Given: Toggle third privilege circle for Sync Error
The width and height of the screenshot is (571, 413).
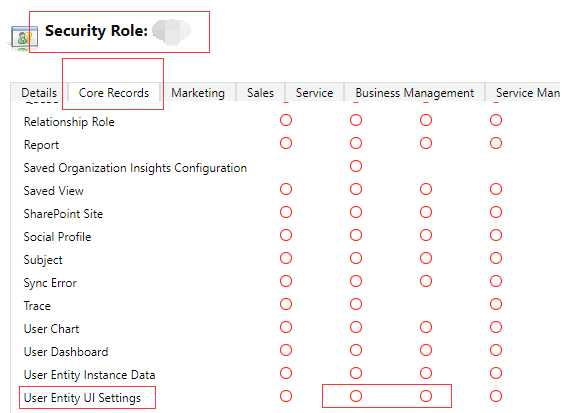Looking at the screenshot, I should (426, 281).
